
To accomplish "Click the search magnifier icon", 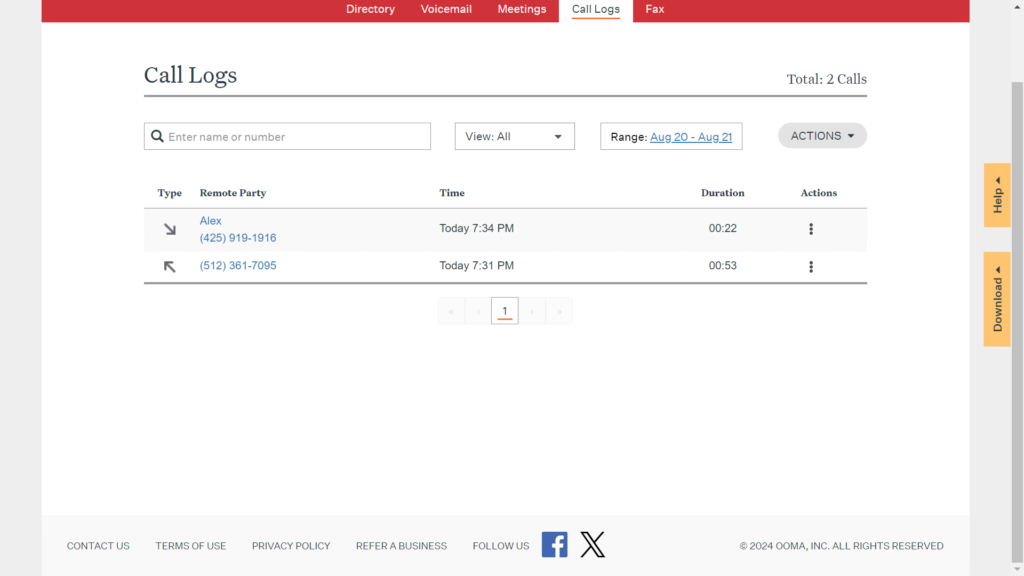I will (x=157, y=137).
